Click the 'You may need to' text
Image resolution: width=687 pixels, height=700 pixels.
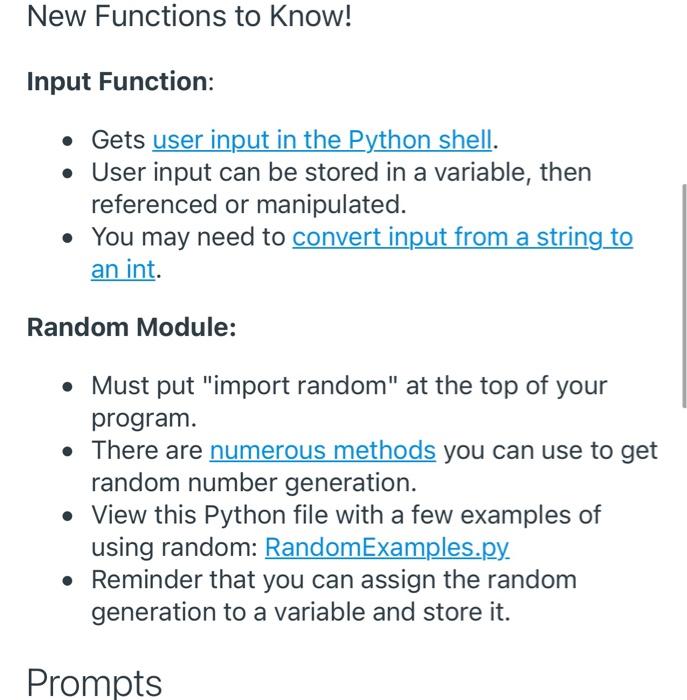188,237
